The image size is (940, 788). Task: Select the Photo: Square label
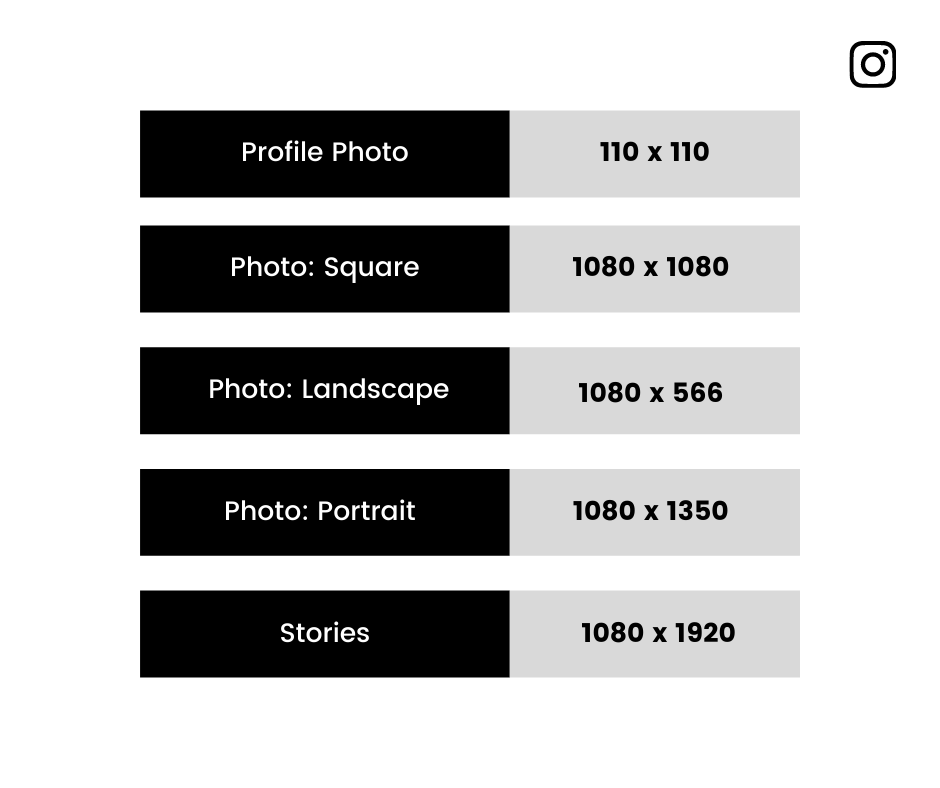tap(325, 269)
